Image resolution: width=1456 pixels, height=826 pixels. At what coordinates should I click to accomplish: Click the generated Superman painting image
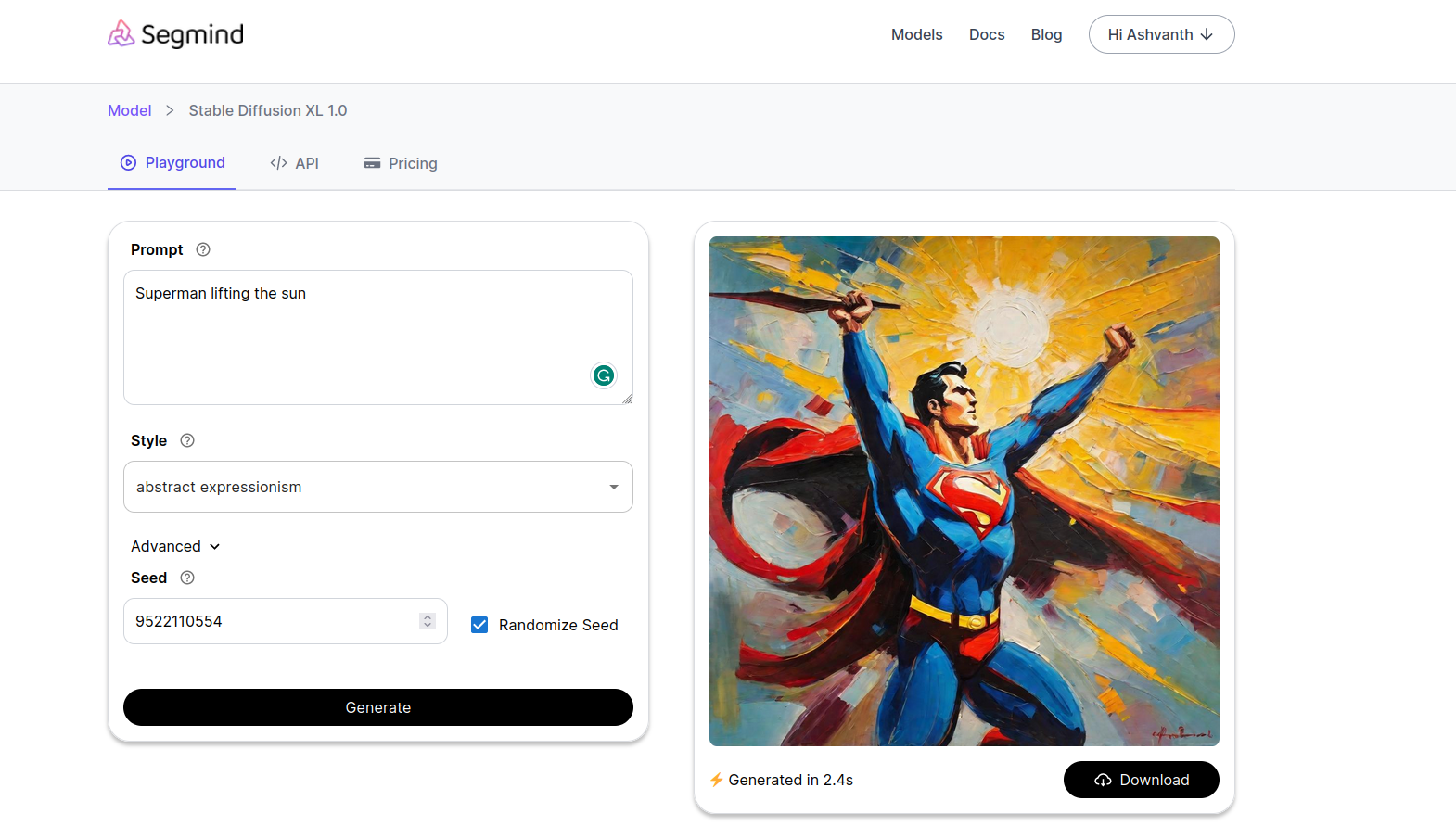pyautogui.click(x=964, y=491)
